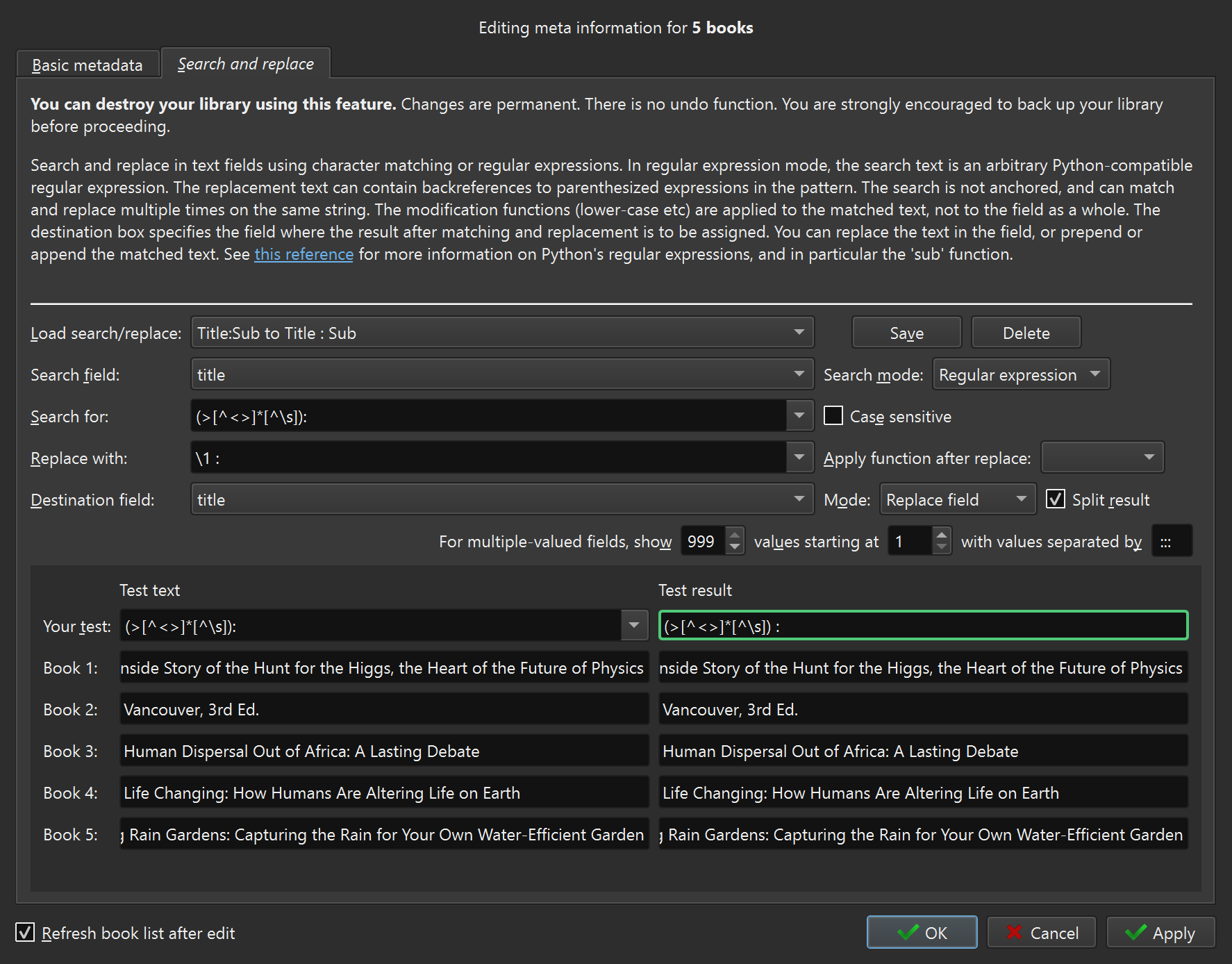Decrease the number of values shown
Screen dimensions: 1232x964
pyautogui.click(x=735, y=548)
